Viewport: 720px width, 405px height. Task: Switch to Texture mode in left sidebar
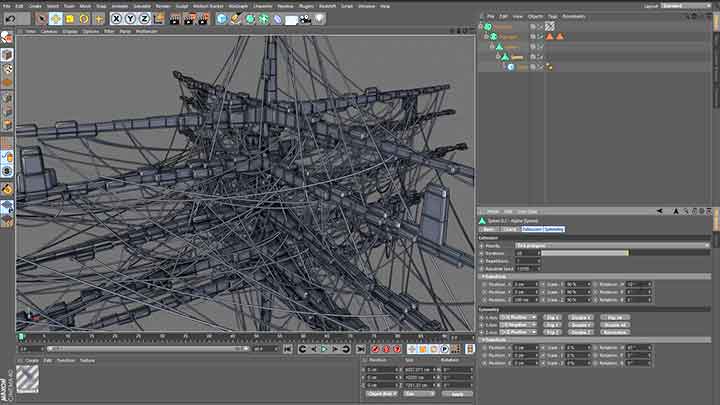click(7, 69)
